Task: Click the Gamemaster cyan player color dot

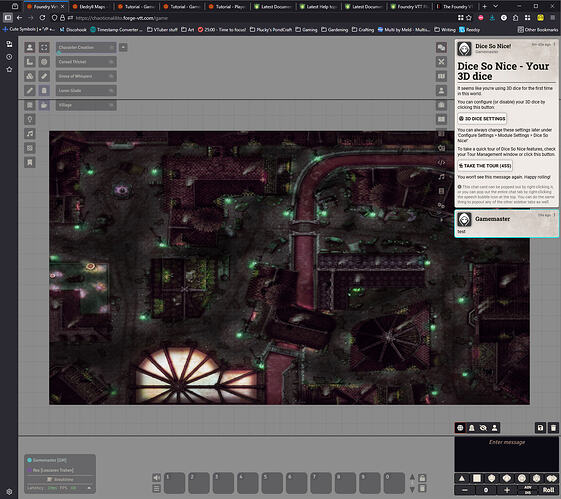Action: 30,460
